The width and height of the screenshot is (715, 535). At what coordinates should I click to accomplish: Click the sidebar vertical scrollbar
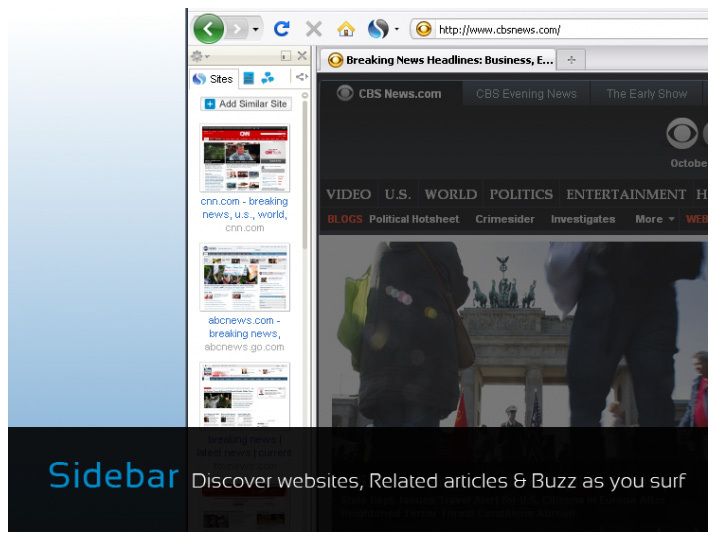coord(305,173)
